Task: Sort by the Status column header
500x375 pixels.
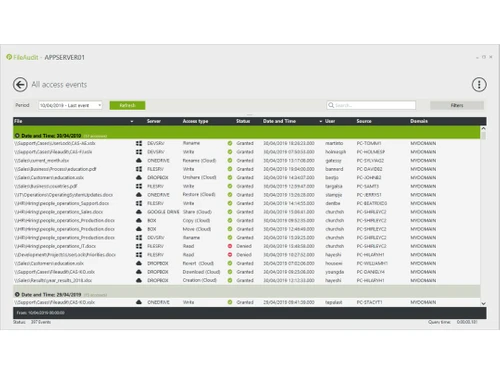Action: [x=243, y=121]
